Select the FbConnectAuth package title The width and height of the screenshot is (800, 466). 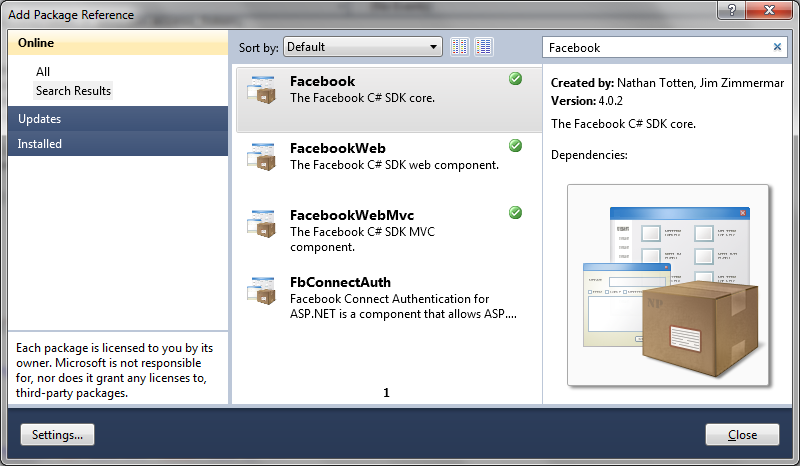pyautogui.click(x=340, y=282)
